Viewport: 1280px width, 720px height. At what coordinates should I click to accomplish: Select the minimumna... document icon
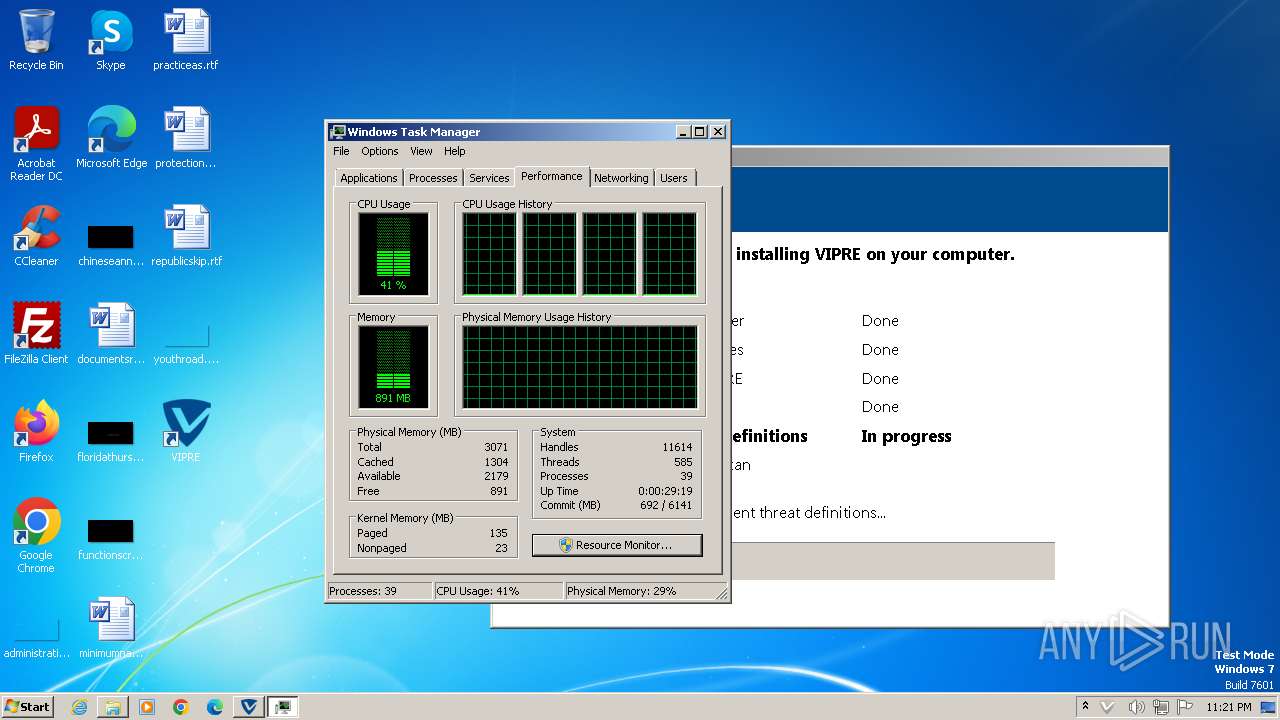pyautogui.click(x=111, y=628)
